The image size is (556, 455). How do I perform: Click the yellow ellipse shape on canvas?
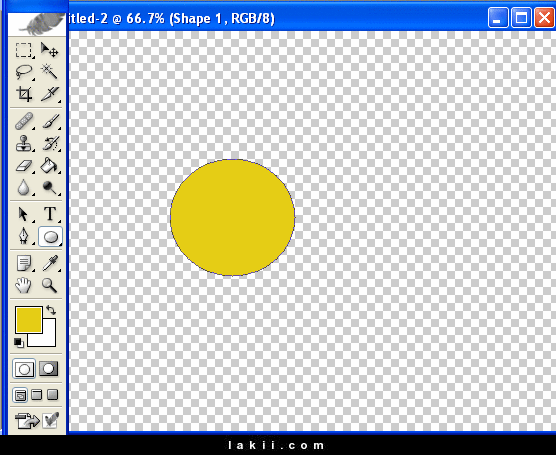(x=232, y=217)
